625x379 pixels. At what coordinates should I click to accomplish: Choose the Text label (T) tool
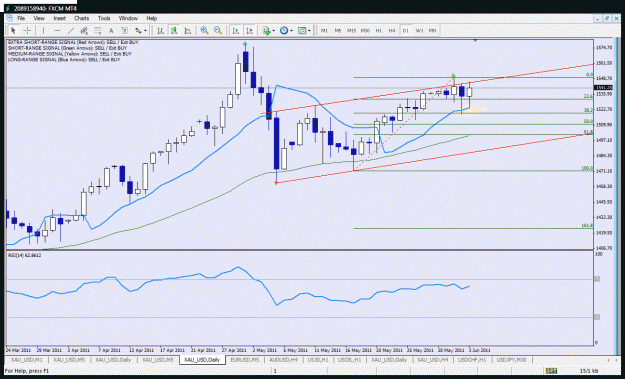pyautogui.click(x=124, y=31)
